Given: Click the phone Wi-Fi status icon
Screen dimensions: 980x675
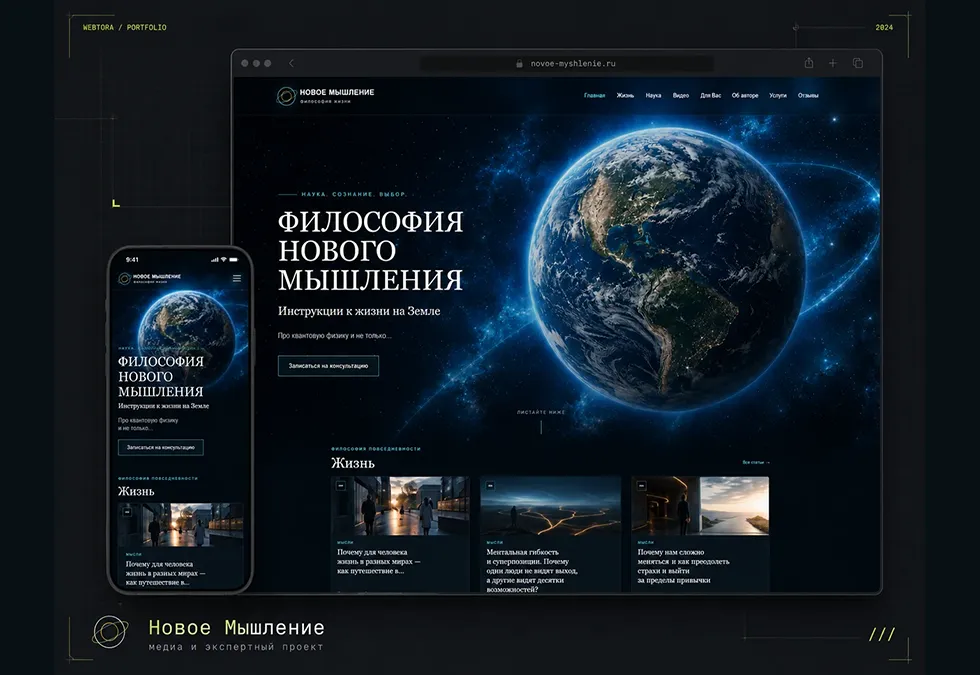Looking at the screenshot, I should [x=224, y=259].
